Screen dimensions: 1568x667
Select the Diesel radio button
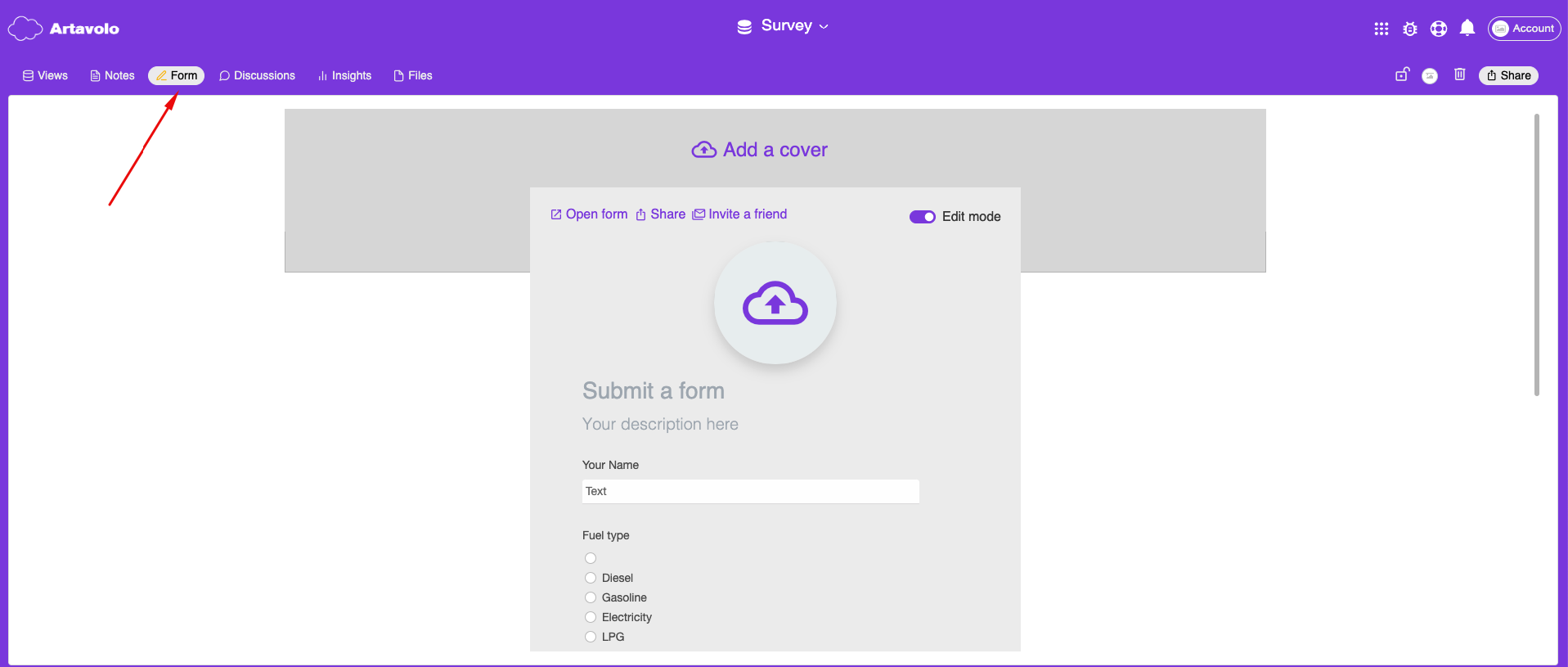pyautogui.click(x=591, y=578)
